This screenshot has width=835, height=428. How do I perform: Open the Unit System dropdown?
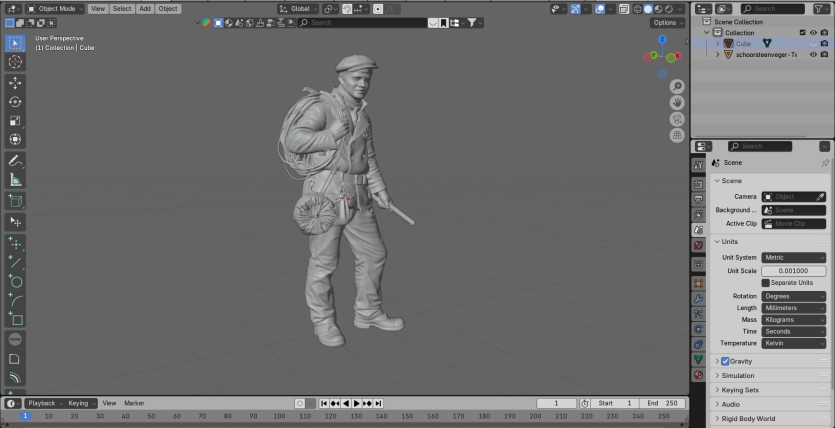(x=794, y=258)
